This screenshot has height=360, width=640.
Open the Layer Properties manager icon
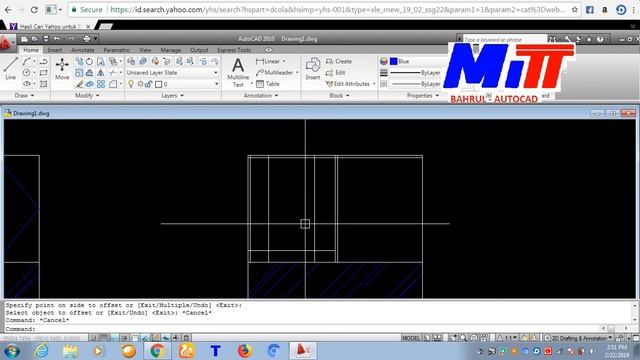tap(131, 61)
